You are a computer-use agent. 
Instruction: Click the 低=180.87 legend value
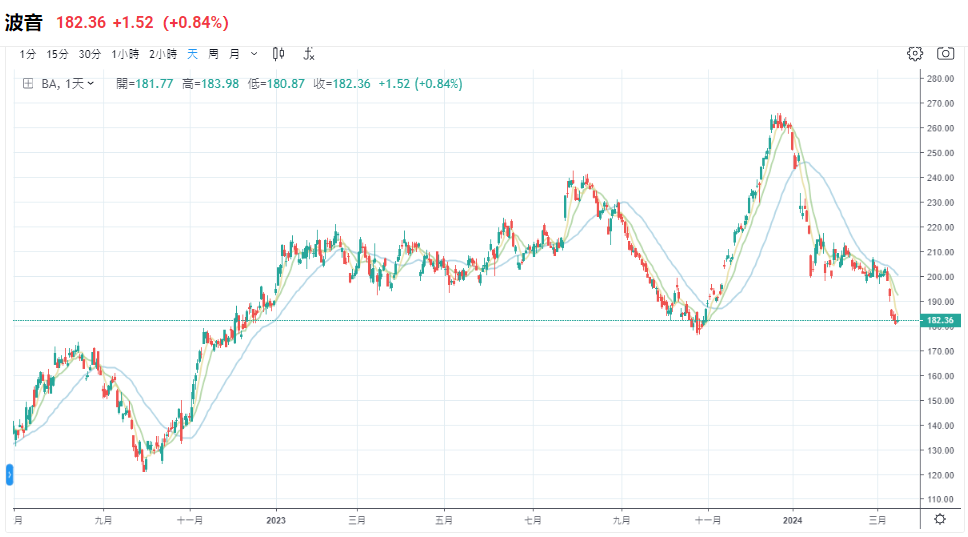click(277, 83)
